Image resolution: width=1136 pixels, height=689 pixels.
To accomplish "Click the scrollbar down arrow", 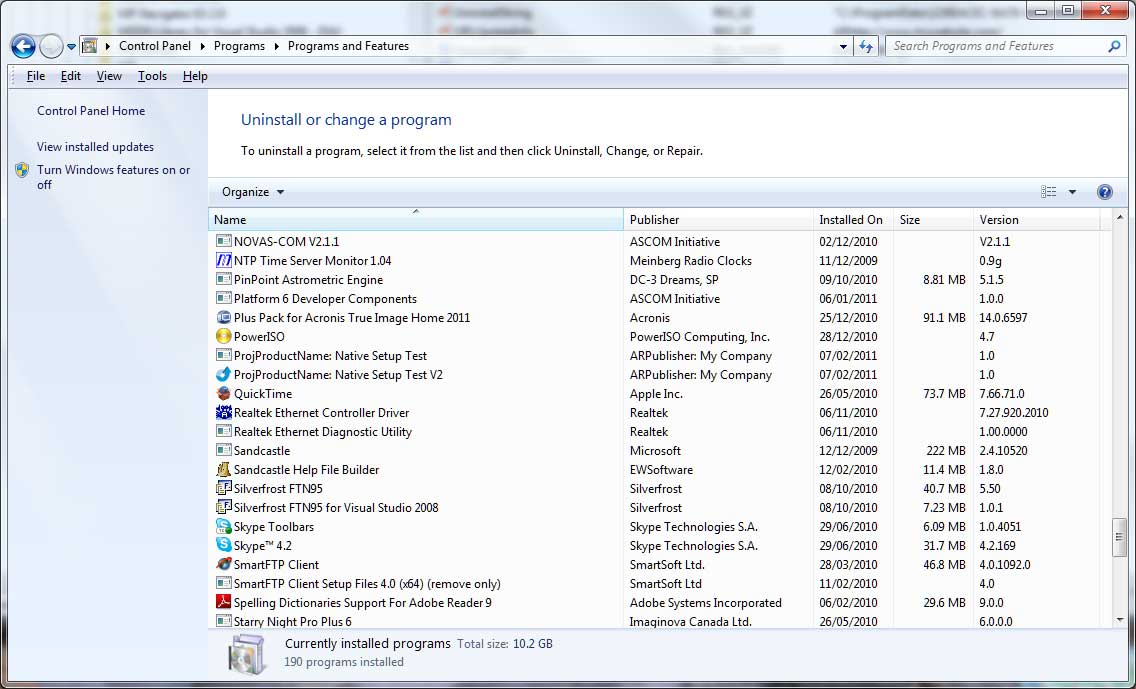I will point(1120,620).
